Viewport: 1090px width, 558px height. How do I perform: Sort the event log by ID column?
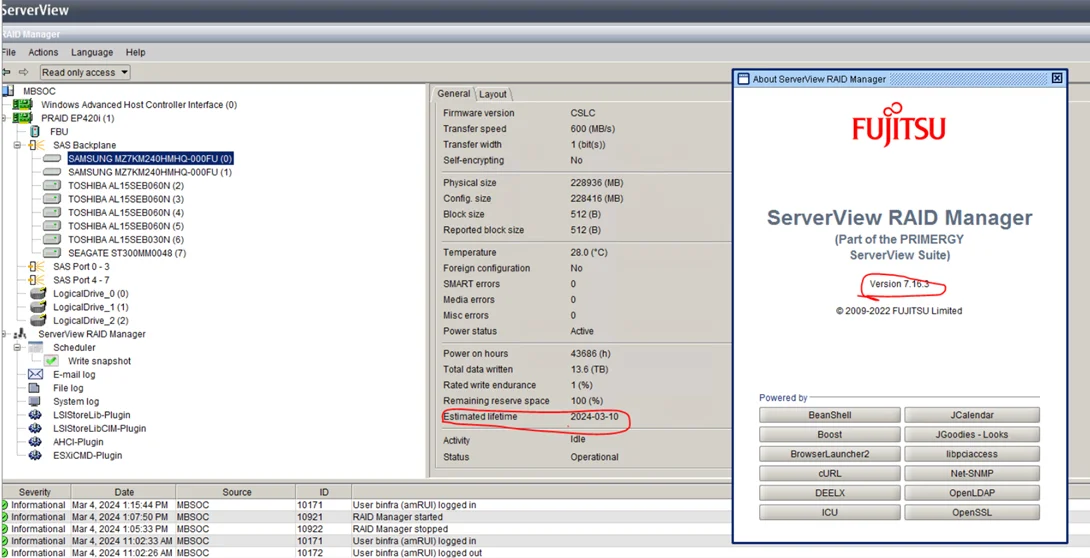(324, 492)
